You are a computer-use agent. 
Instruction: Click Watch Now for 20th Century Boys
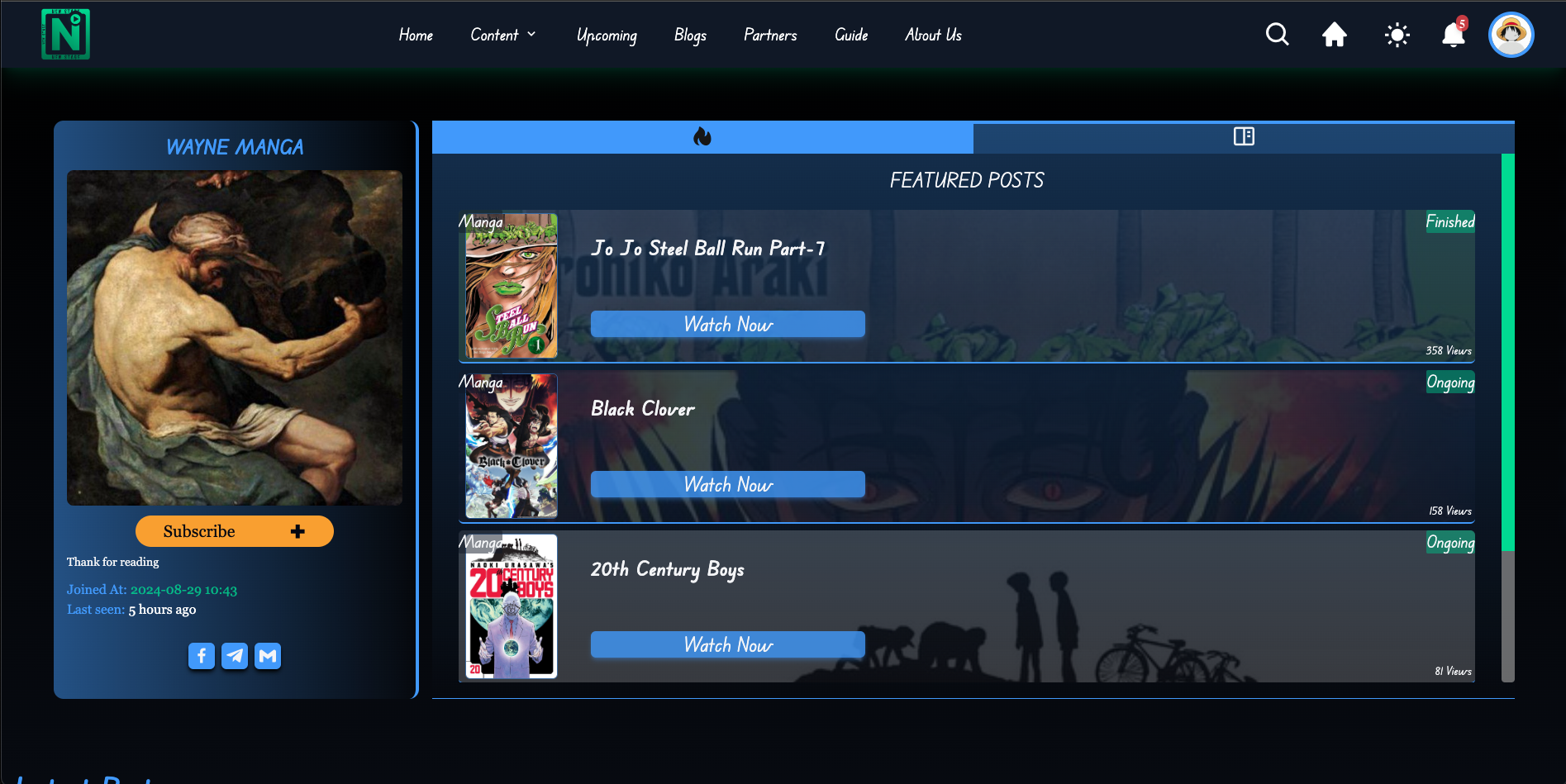coord(728,644)
